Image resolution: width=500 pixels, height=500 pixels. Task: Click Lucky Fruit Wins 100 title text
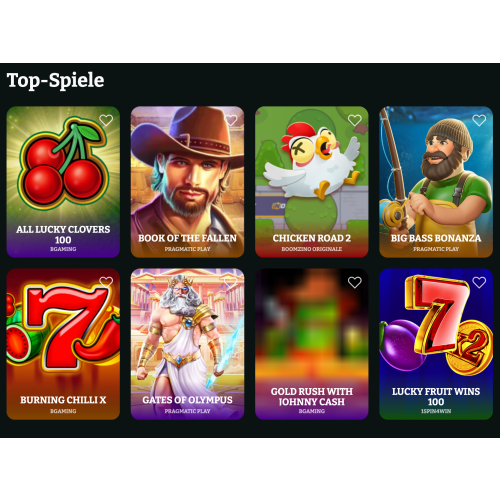point(436,396)
